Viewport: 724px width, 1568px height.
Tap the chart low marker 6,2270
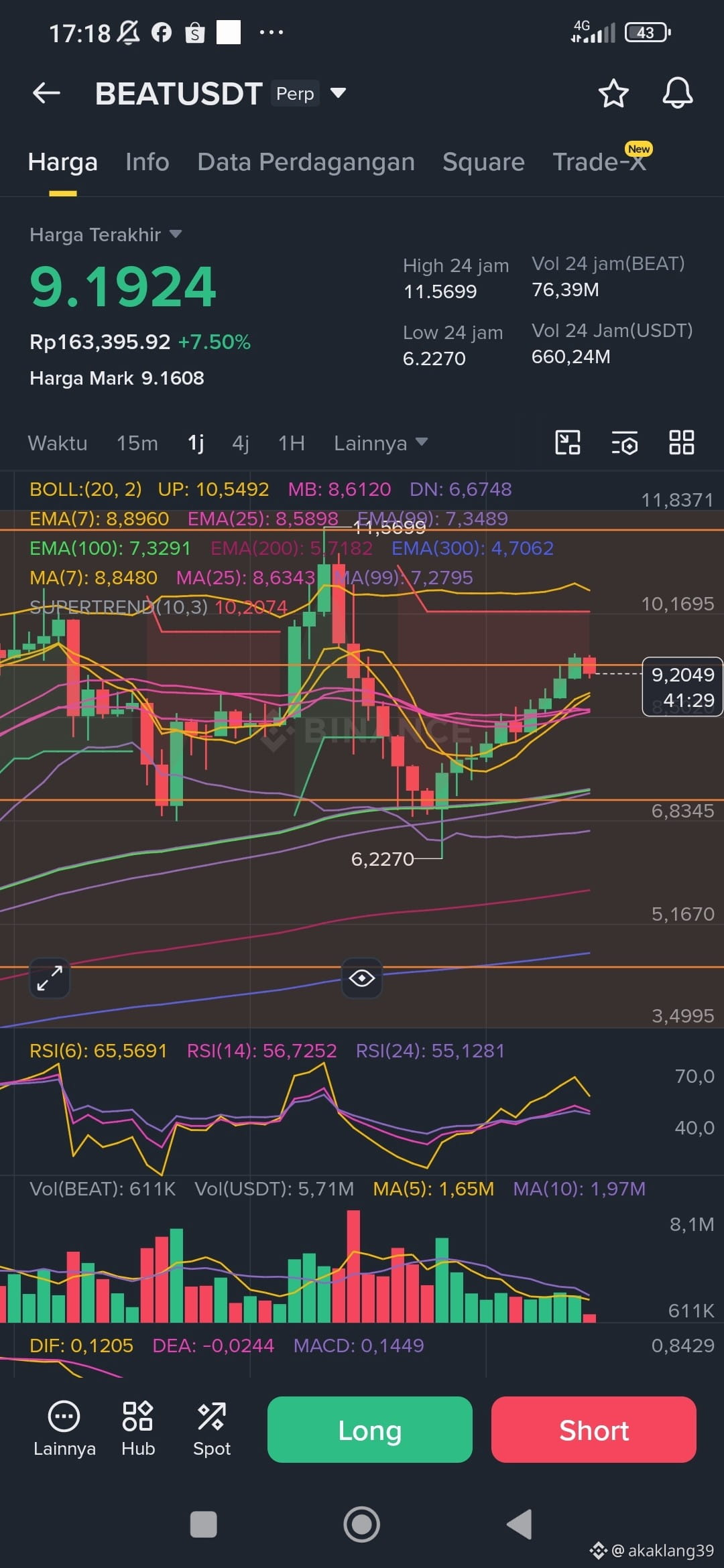coord(383,859)
